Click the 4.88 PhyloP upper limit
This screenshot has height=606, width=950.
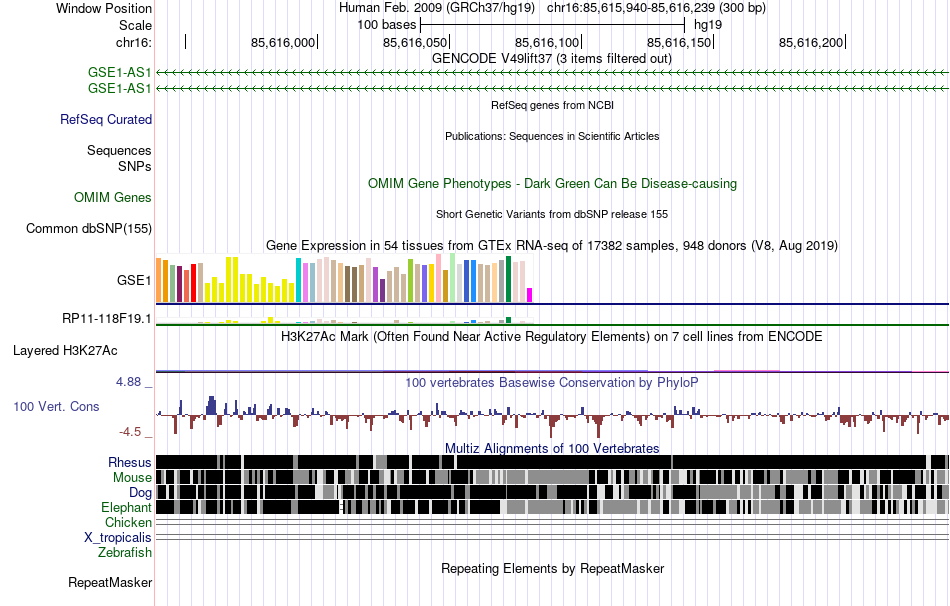click(x=128, y=382)
